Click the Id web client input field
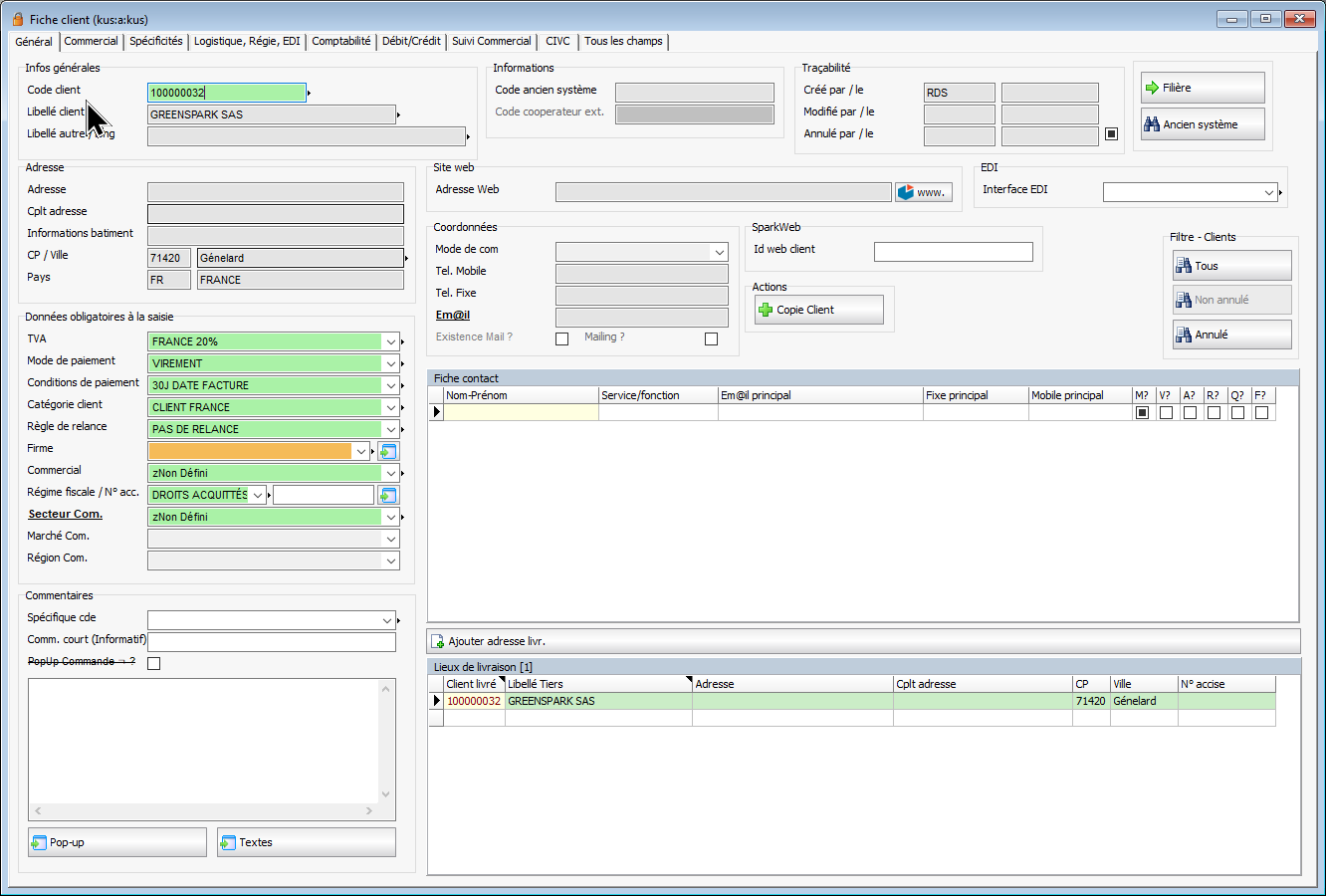This screenshot has width=1326, height=896. coord(953,252)
